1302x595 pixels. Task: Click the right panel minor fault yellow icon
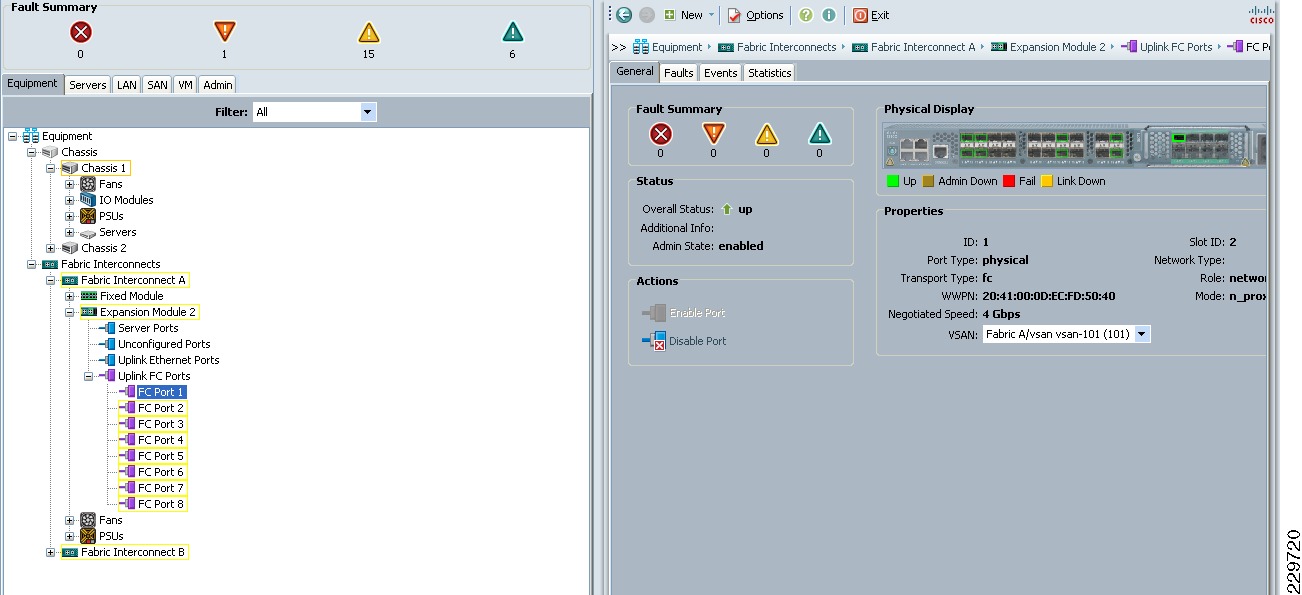pos(766,134)
